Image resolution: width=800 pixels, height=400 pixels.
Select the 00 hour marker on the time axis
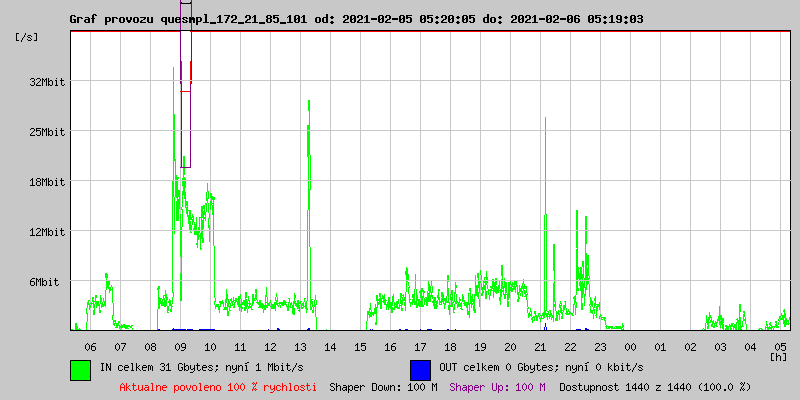[630, 346]
